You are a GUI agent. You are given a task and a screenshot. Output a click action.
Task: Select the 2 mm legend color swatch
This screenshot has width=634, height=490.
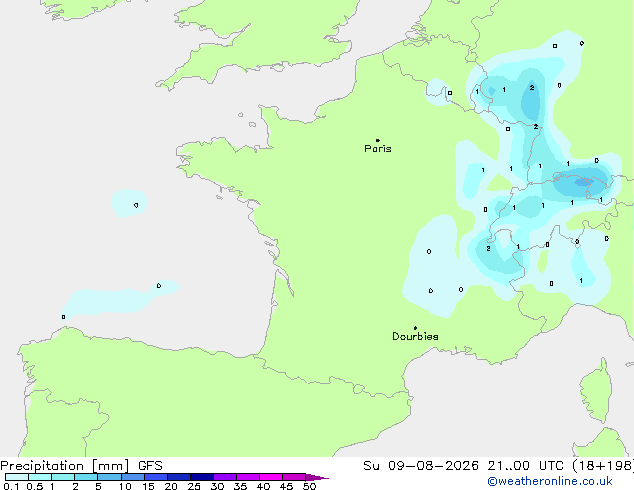pyautogui.click(x=86, y=477)
